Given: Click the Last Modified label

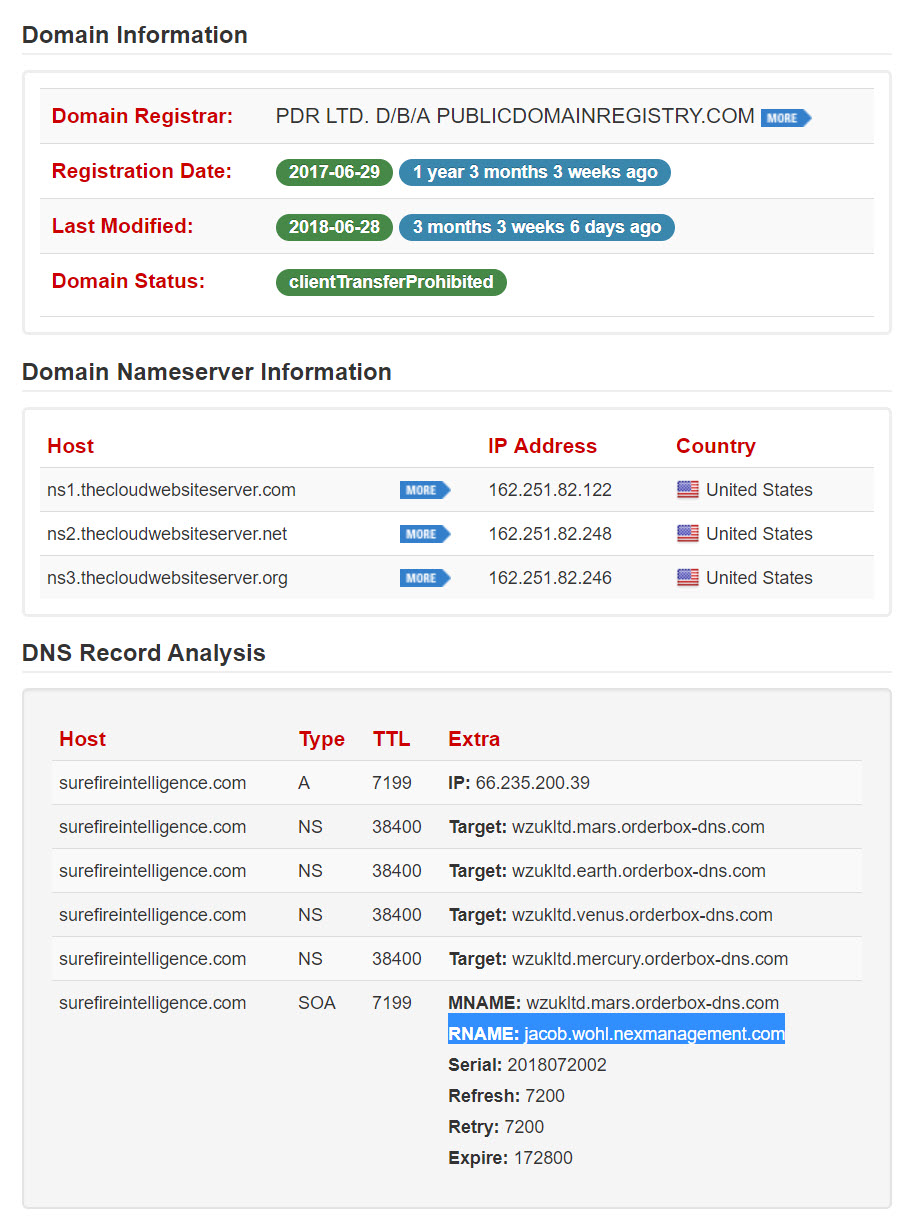Looking at the screenshot, I should point(122,226).
